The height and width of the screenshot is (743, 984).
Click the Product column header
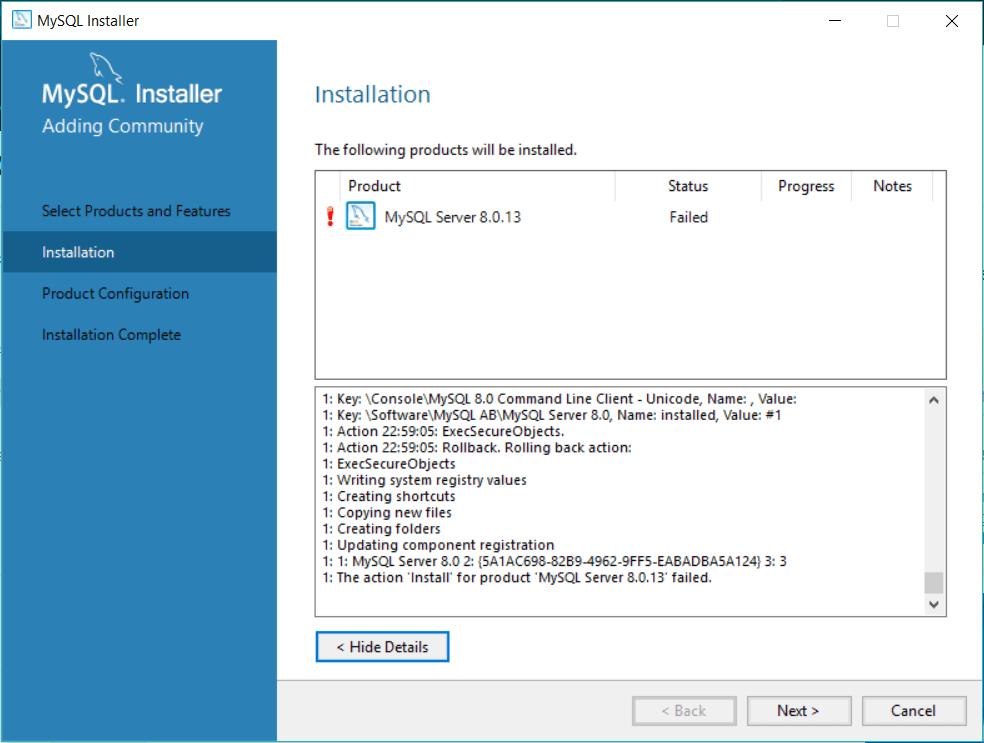(x=374, y=185)
